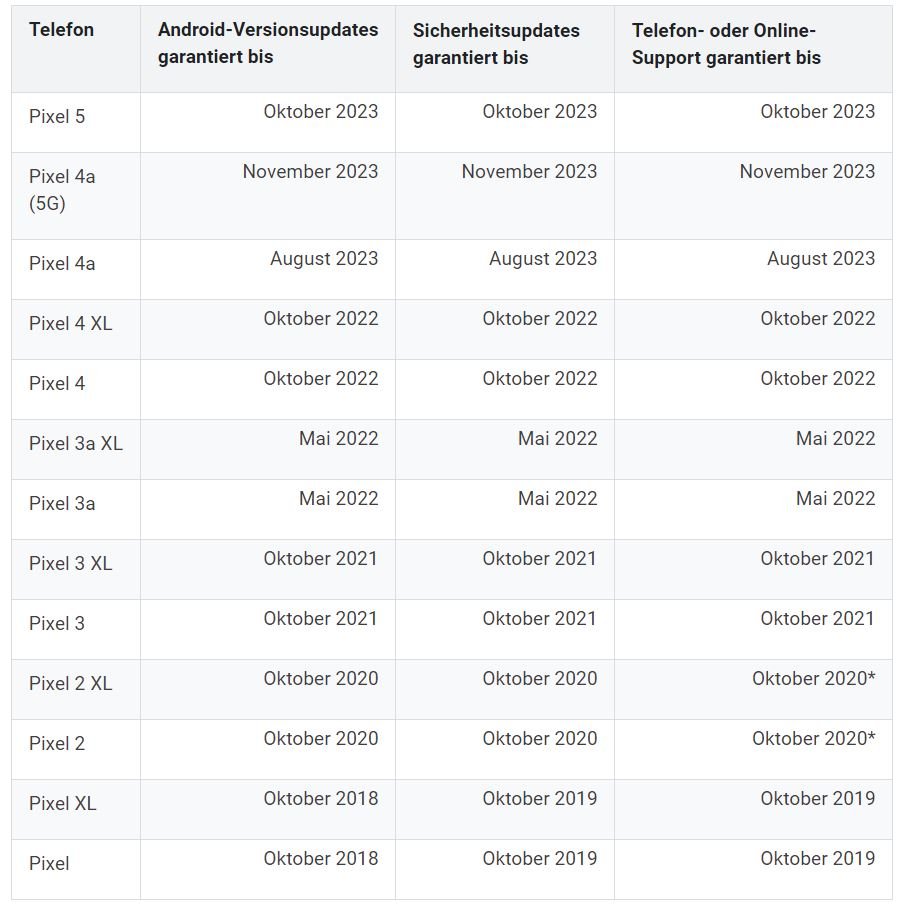This screenshot has width=909, height=910.
Task: Click the Telefon column header
Action: point(61,30)
